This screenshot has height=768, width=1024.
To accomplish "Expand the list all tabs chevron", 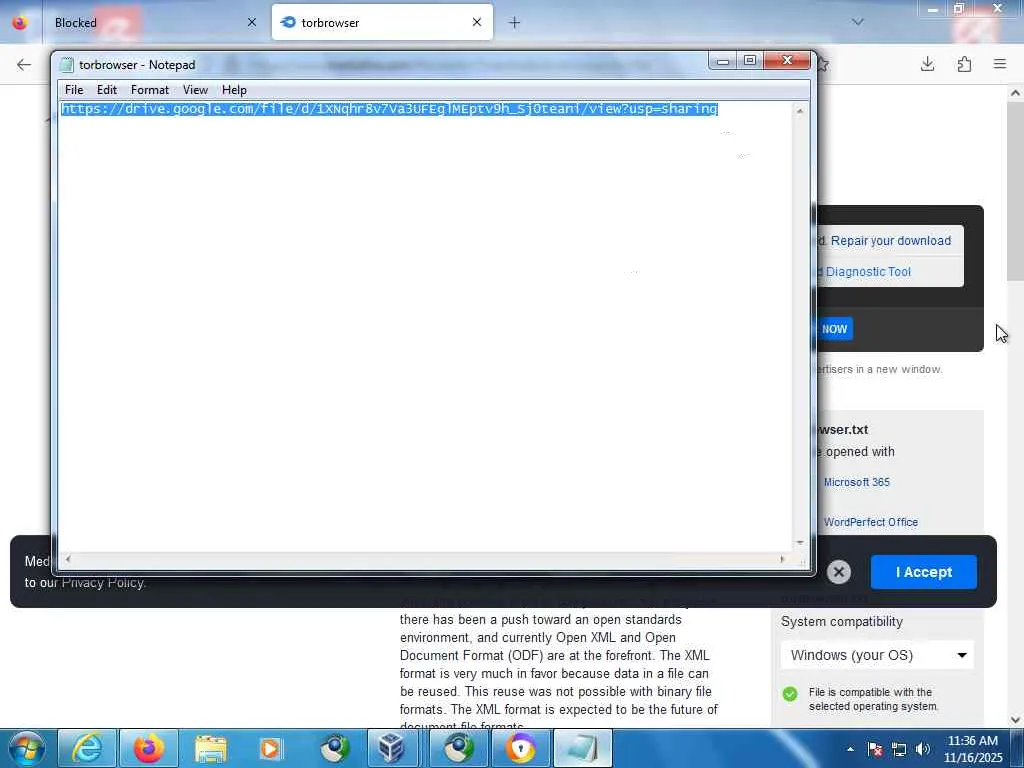I will coord(857,22).
